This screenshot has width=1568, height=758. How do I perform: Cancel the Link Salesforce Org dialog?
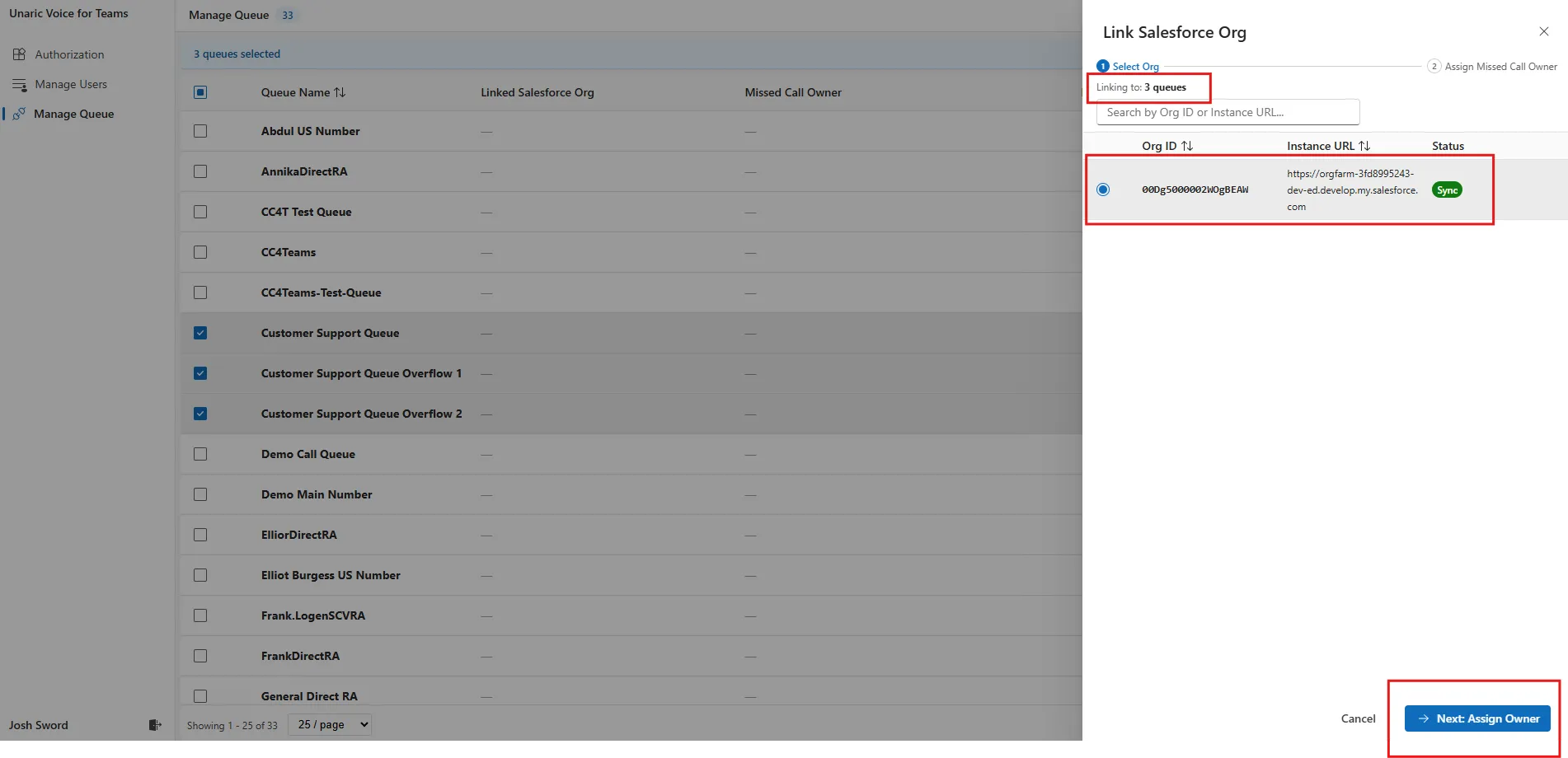pyautogui.click(x=1358, y=718)
